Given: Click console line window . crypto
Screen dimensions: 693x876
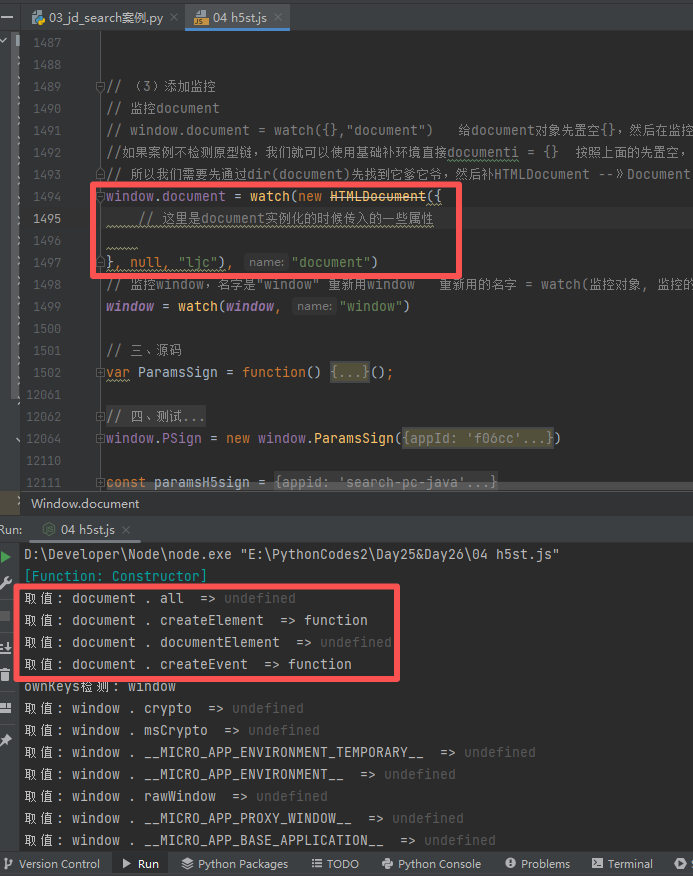Looking at the screenshot, I should (x=164, y=708).
